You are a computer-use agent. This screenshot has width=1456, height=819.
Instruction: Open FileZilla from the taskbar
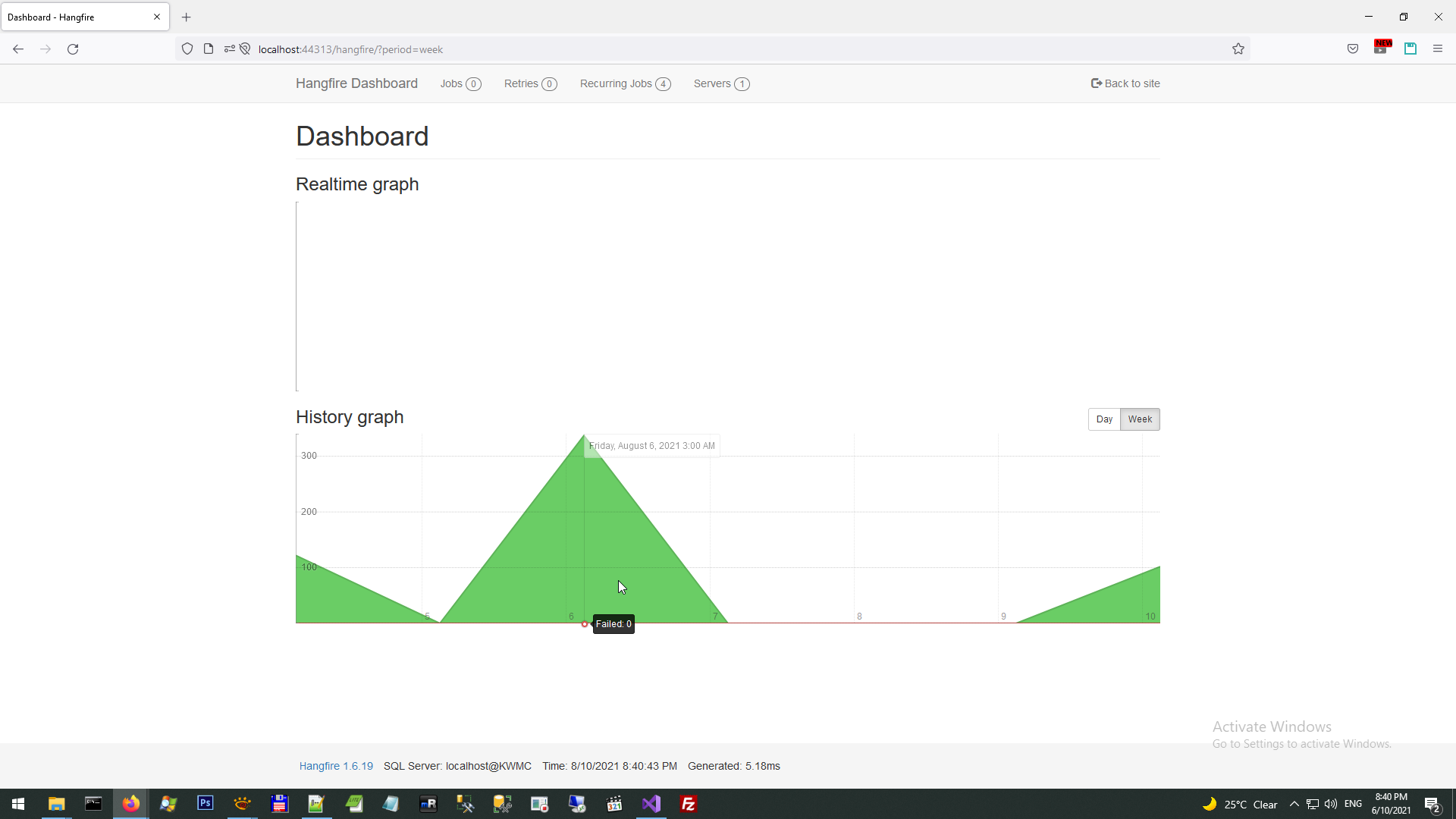[689, 804]
